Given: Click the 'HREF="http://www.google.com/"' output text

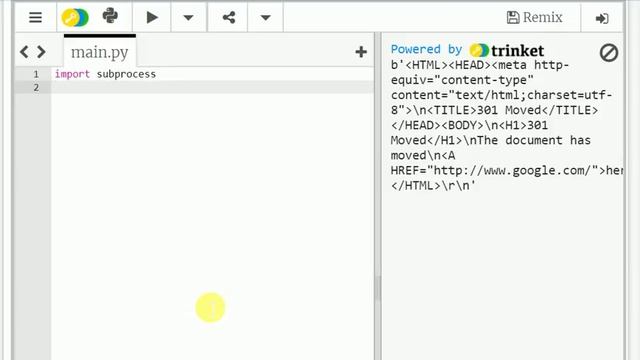Looking at the screenshot, I should (494, 170).
